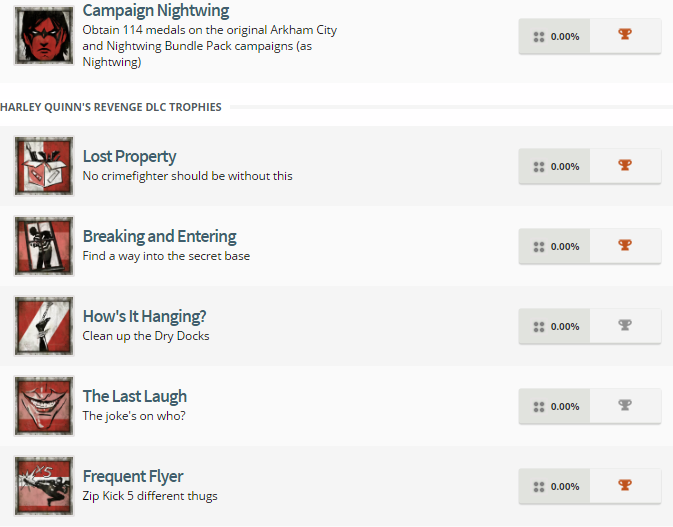The height and width of the screenshot is (527, 673).
Task: Click the bronze trophy icon for Campaign Nightwing
Action: [x=625, y=36]
